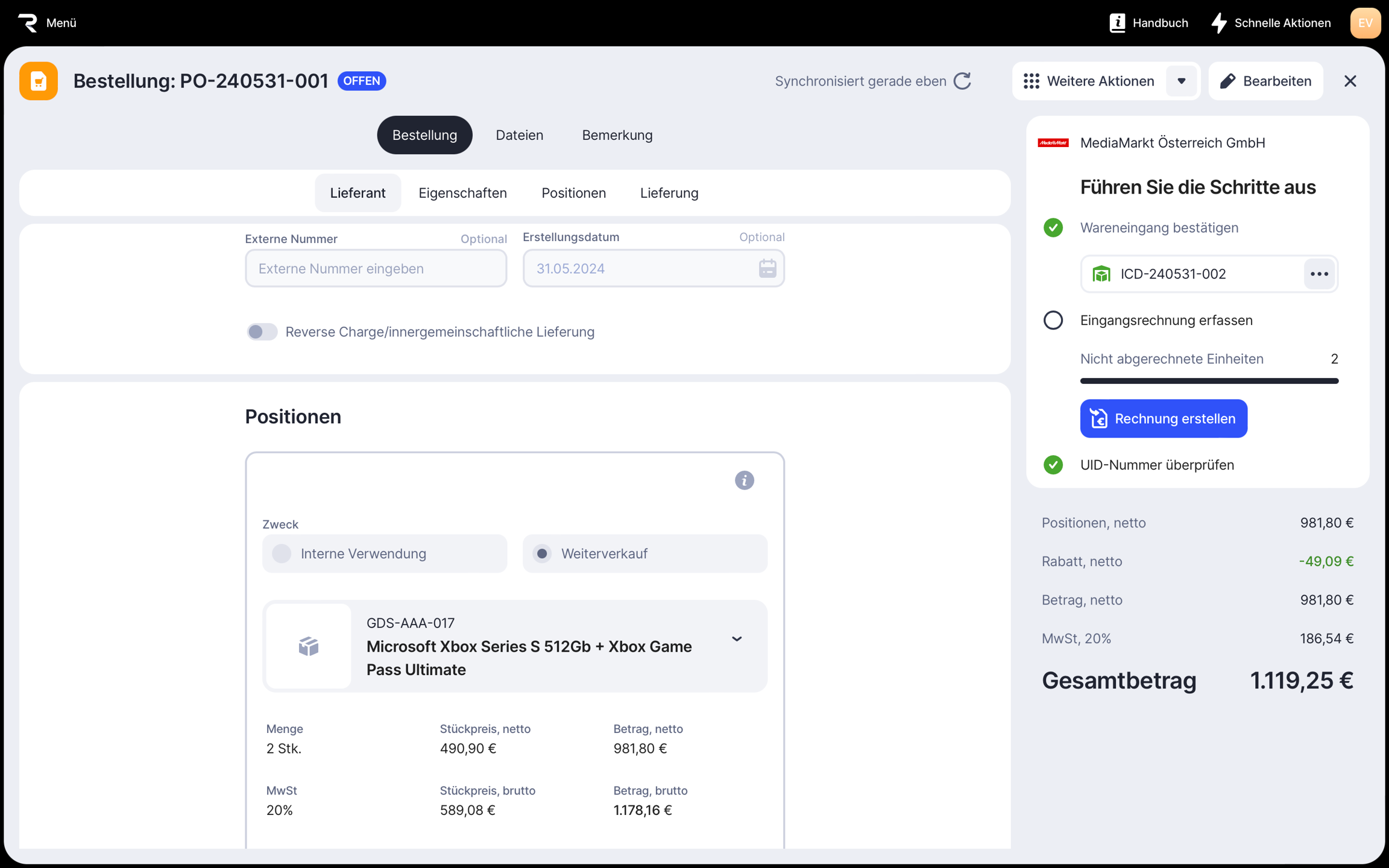The width and height of the screenshot is (1389, 868).
Task: Click the product box thumbnail icon
Action: [x=309, y=646]
